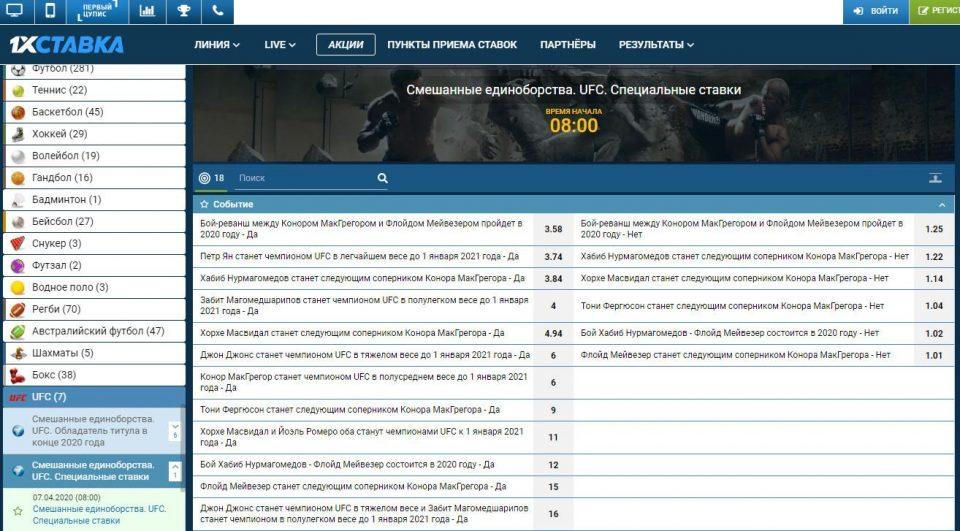Expand the LIVE dropdown menu

pos(279,45)
